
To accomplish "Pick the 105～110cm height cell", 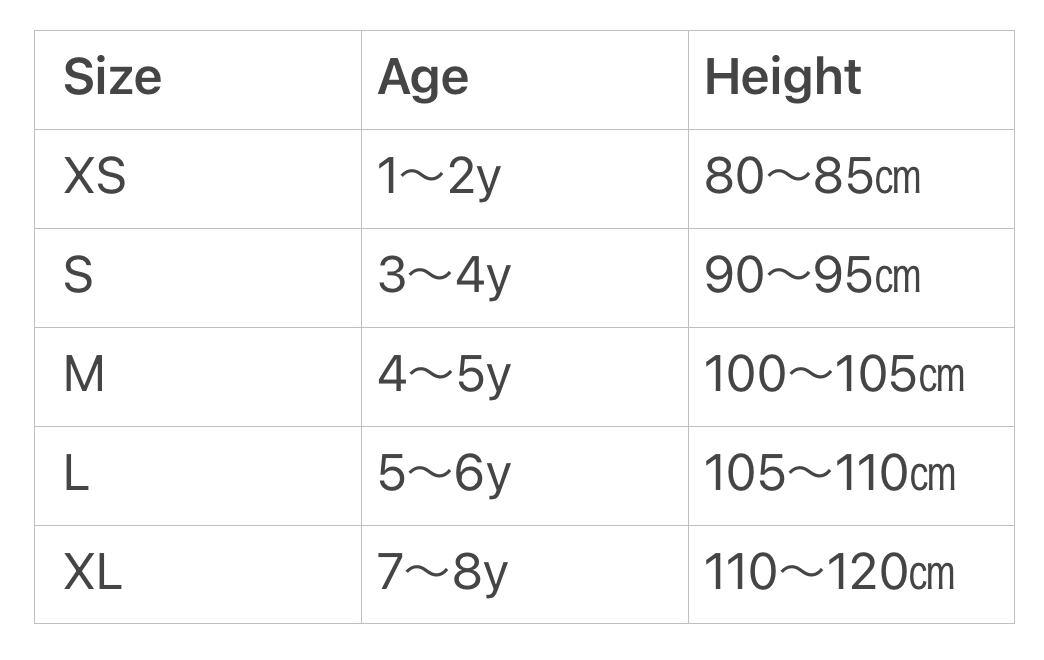I will 830,474.
